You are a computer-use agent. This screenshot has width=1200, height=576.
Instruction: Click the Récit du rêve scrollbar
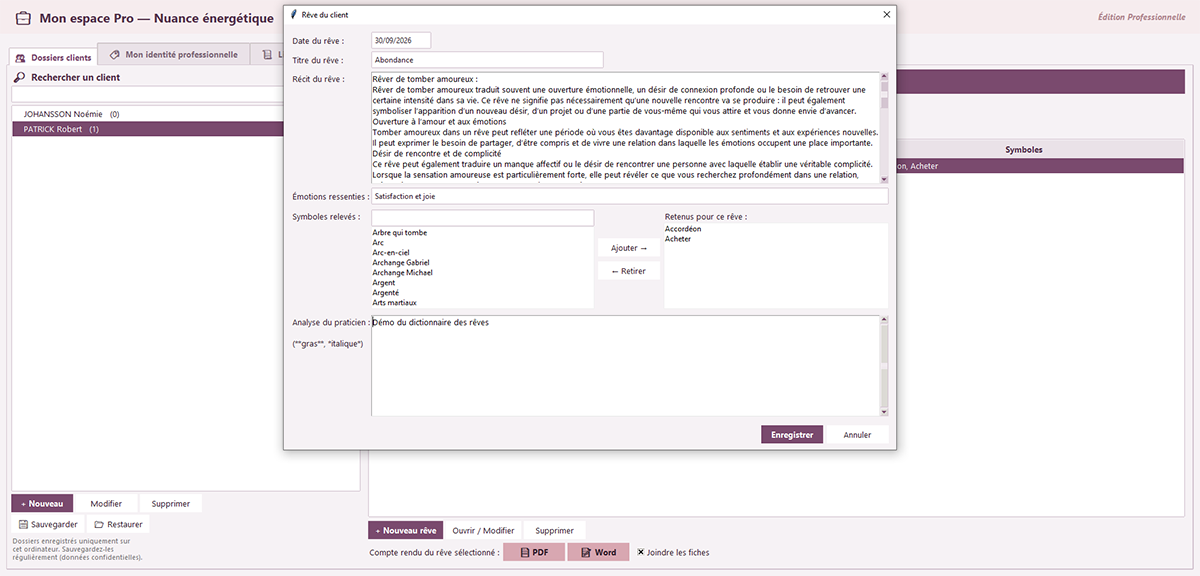pos(884,127)
